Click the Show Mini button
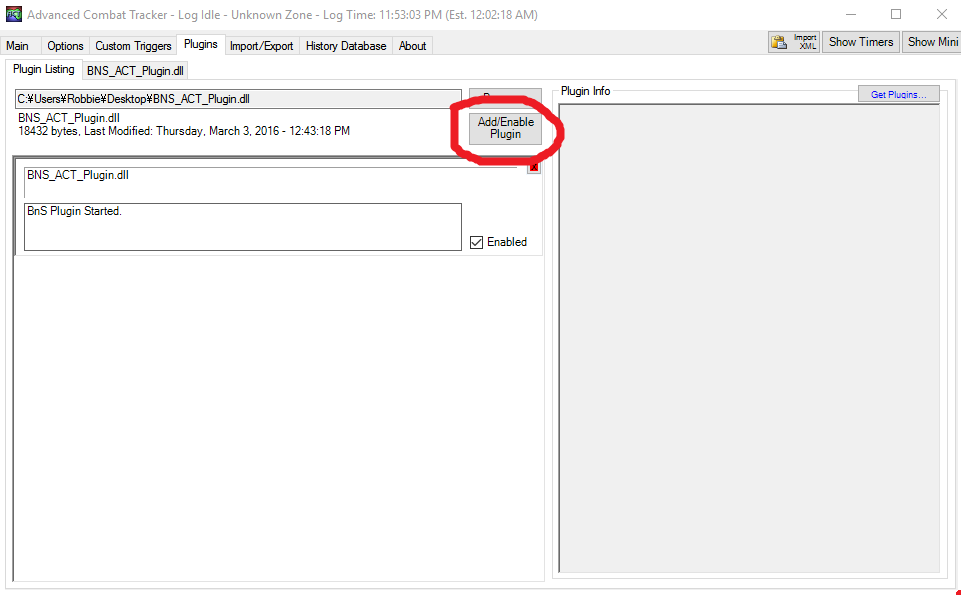 point(931,41)
